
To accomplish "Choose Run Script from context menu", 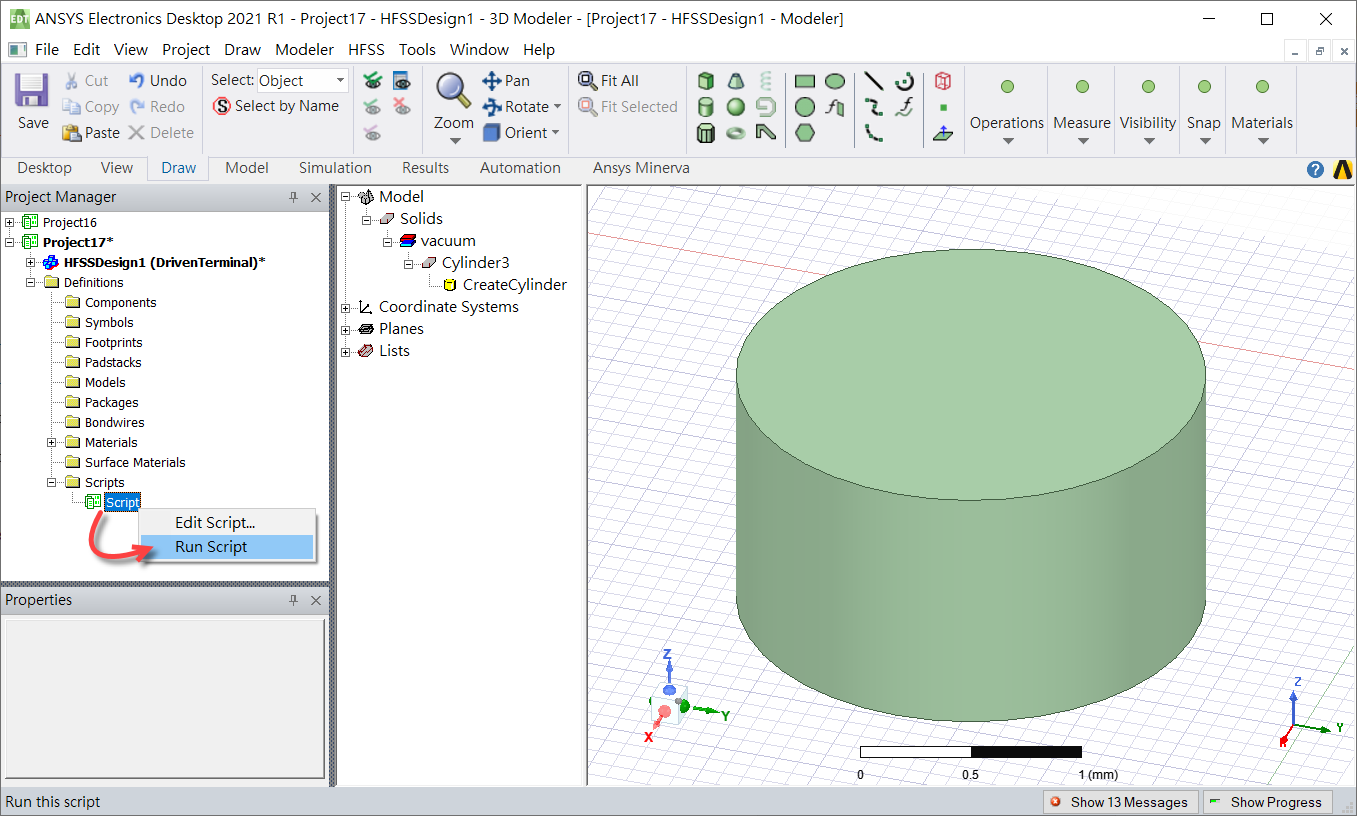I will (227, 547).
